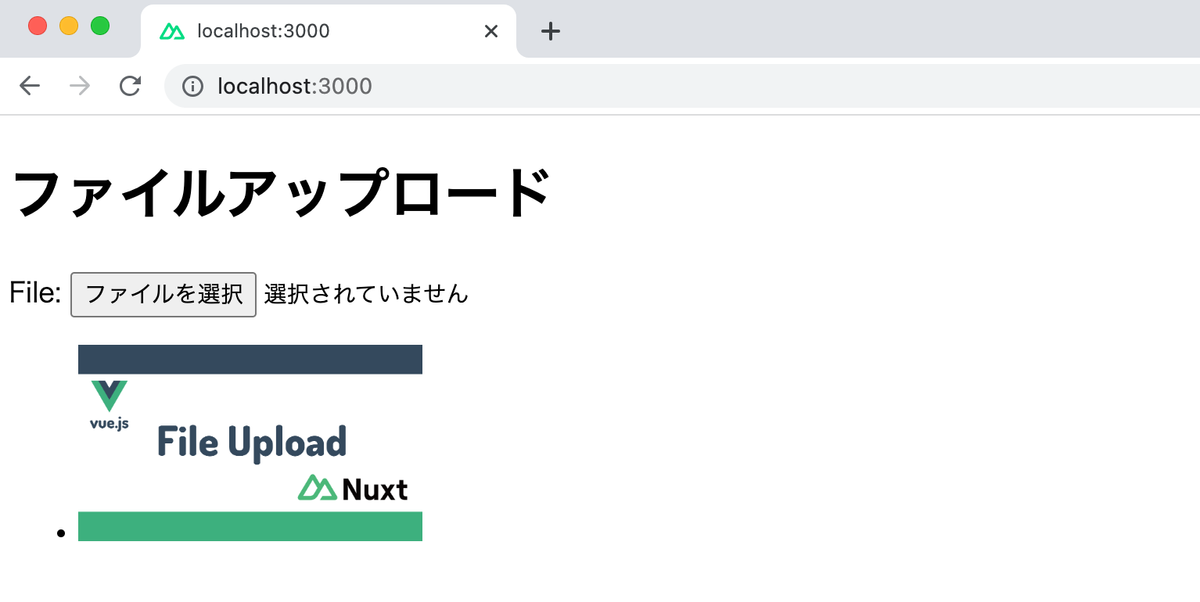Click the green progress bar under the image
This screenshot has height=602, width=1200.
tap(250, 526)
